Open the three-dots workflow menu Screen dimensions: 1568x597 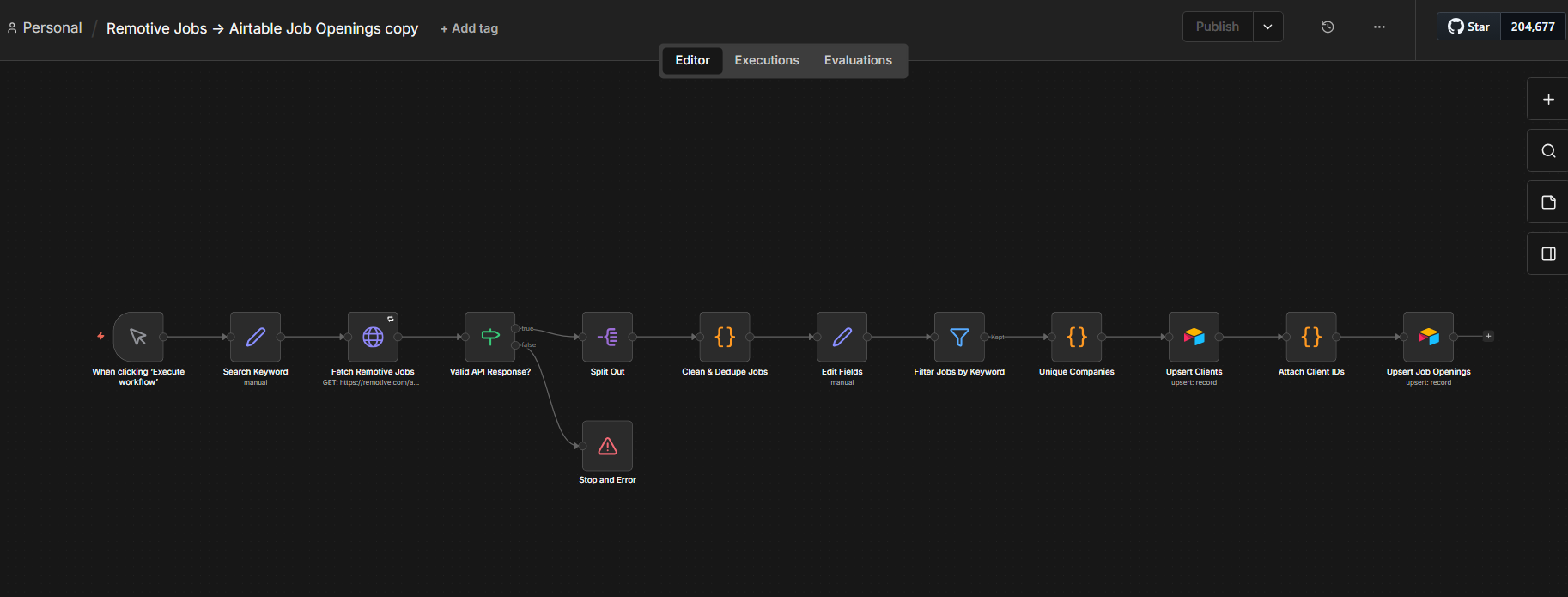[x=1379, y=27]
